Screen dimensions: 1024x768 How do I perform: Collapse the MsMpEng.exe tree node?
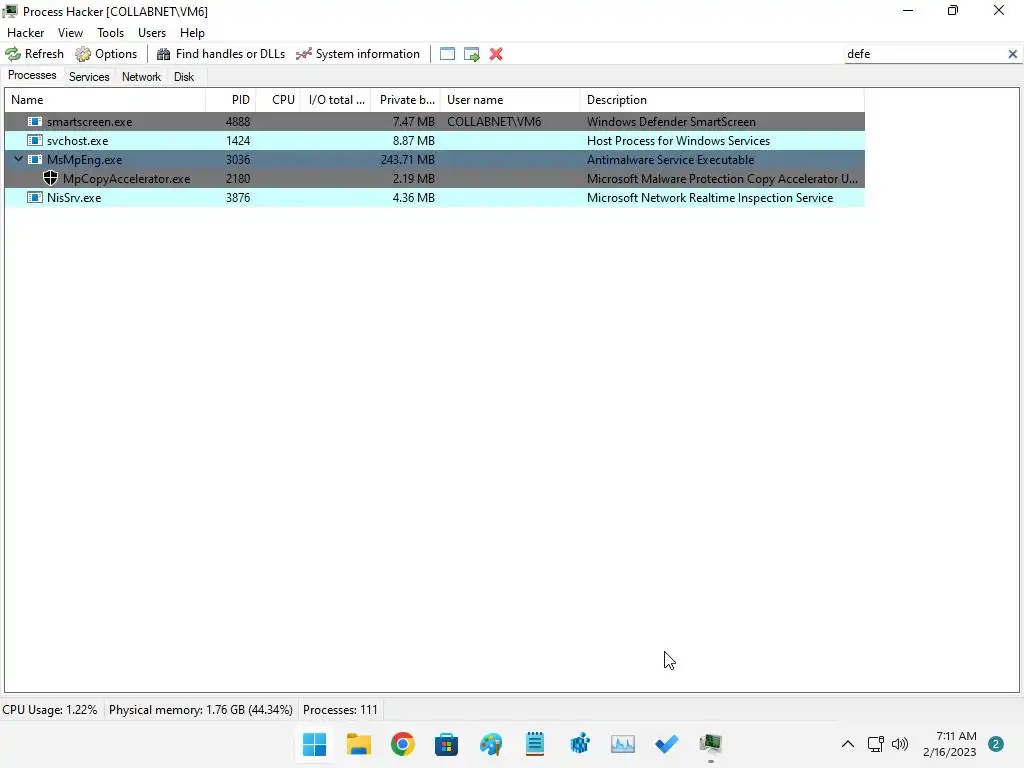(x=18, y=159)
